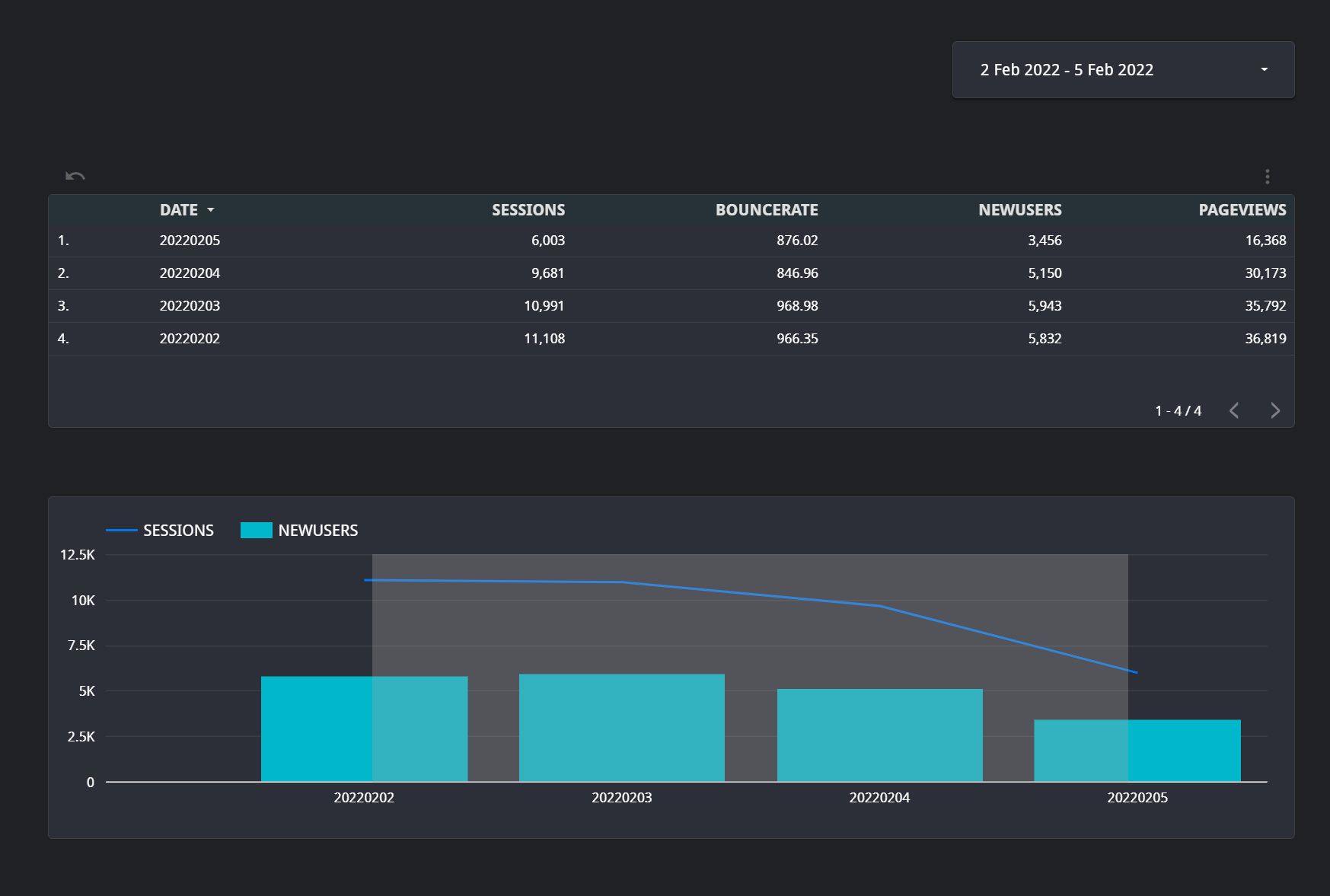
Task: Sort table by SESSIONS column header
Action: coord(528,210)
